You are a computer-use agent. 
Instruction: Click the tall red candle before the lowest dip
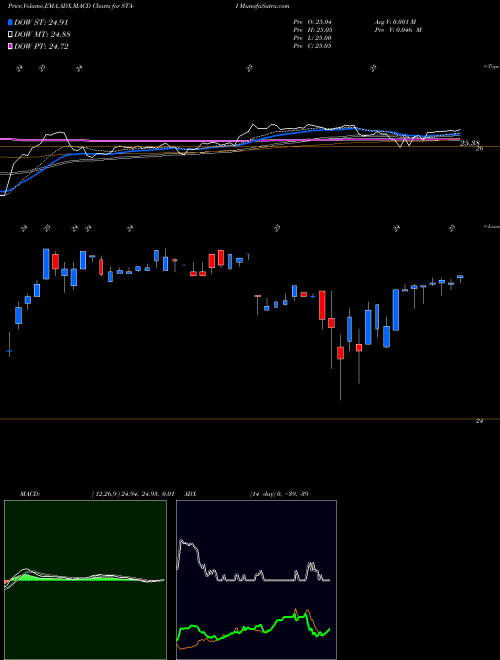click(x=322, y=305)
